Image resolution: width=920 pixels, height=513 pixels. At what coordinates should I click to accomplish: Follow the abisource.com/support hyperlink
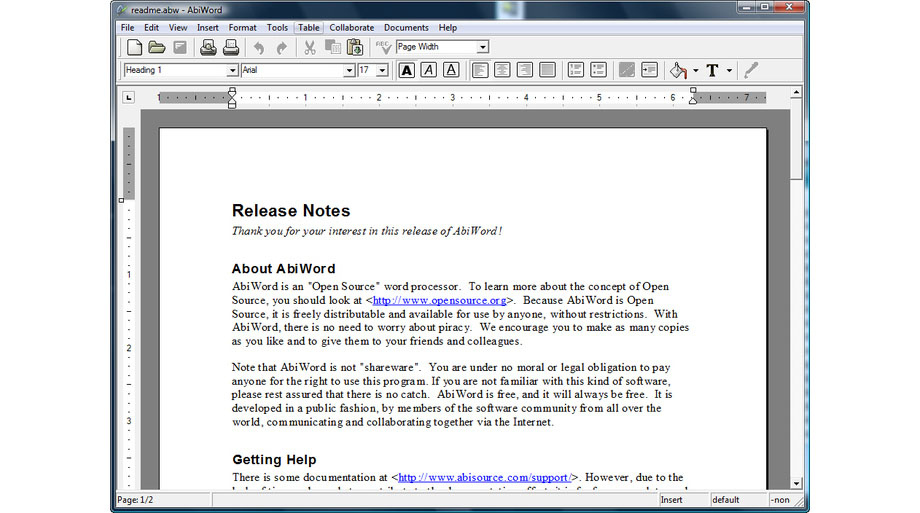(485, 478)
